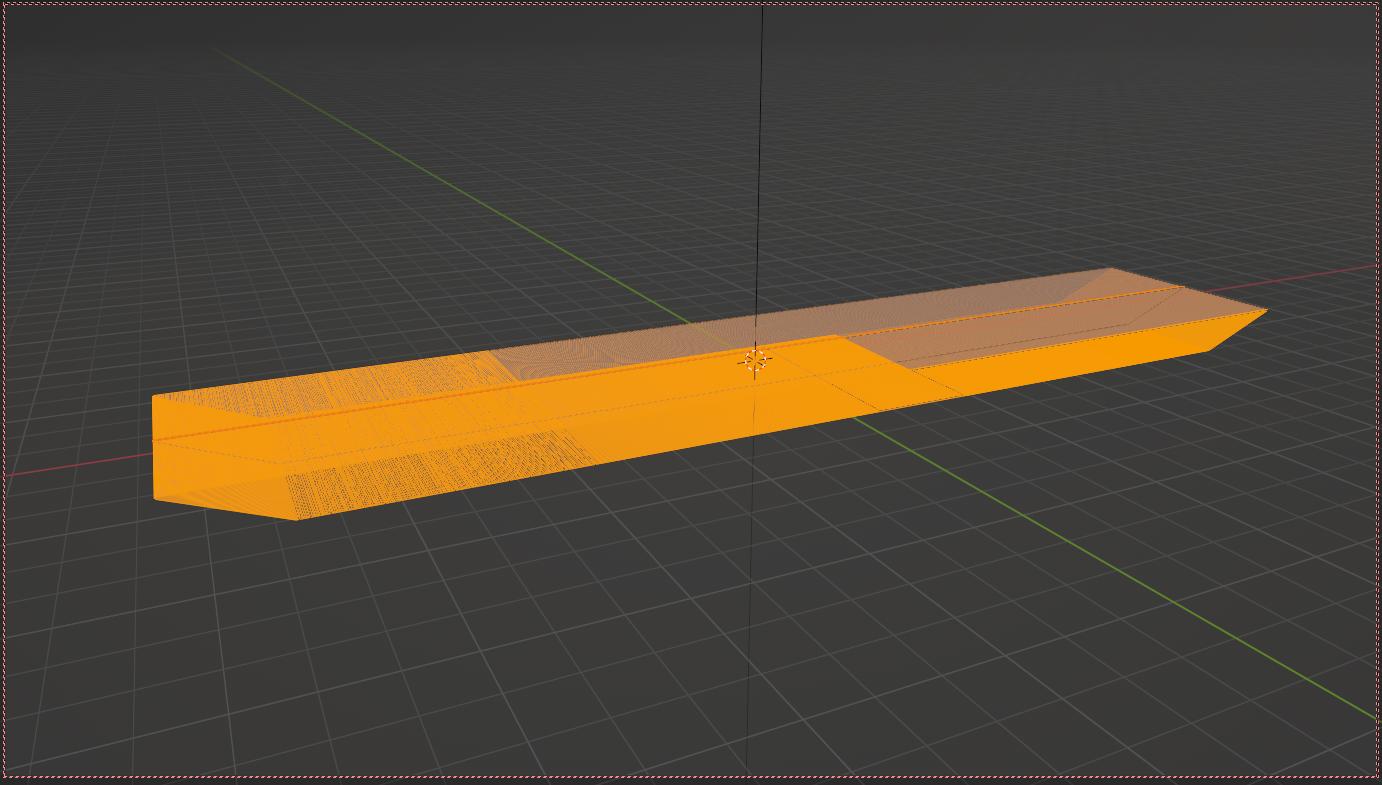
Task: Click the semi-transparent top face of the mesh
Action: click(1000, 300)
